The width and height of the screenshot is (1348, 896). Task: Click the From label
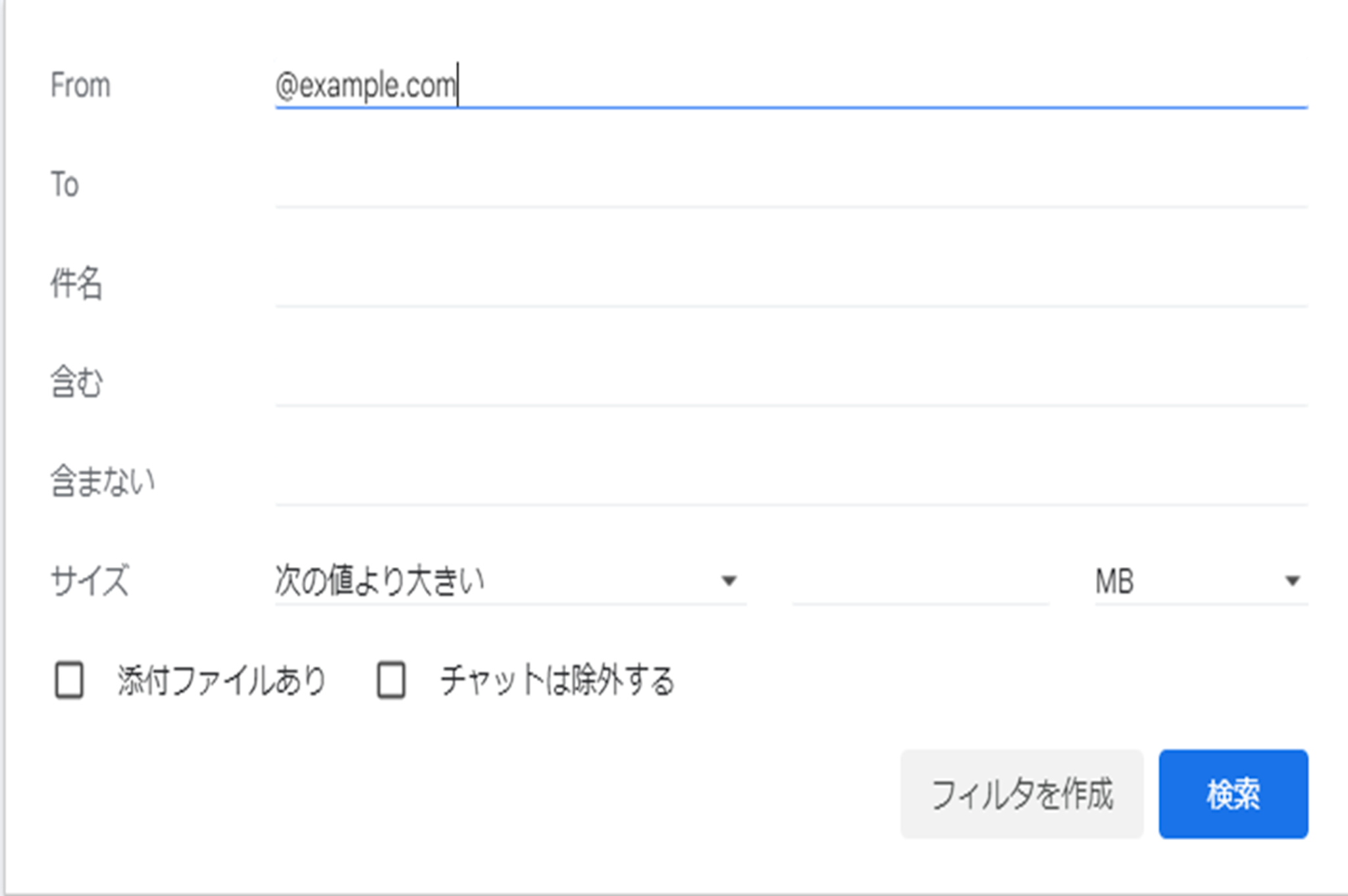pos(80,86)
